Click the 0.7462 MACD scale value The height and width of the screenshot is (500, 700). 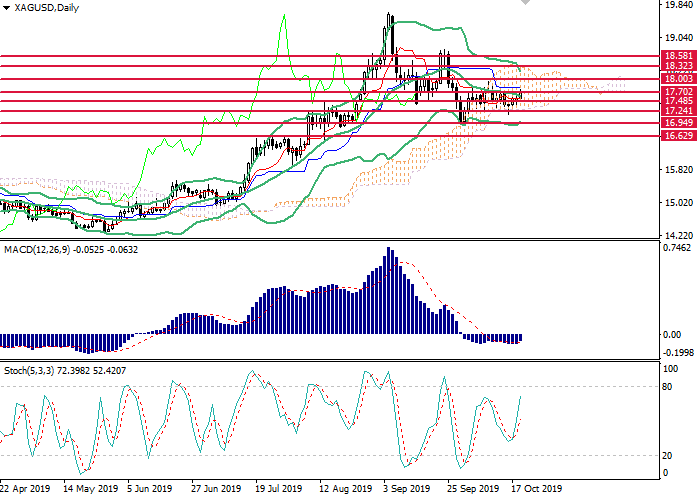pos(677,247)
